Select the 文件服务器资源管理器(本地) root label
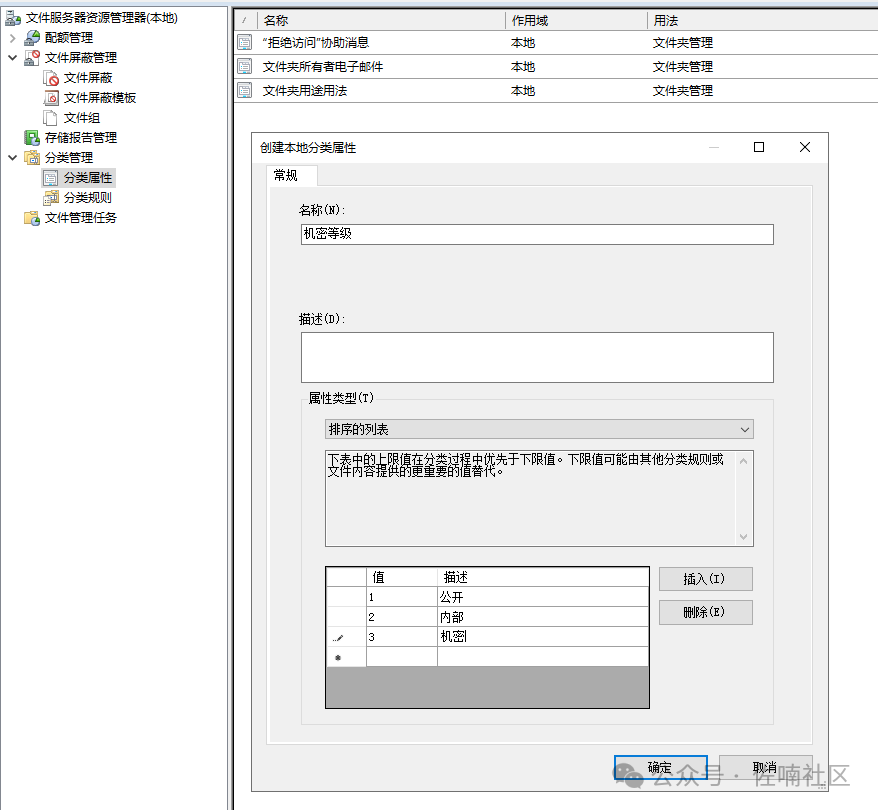The width and height of the screenshot is (878, 810). click(x=101, y=18)
